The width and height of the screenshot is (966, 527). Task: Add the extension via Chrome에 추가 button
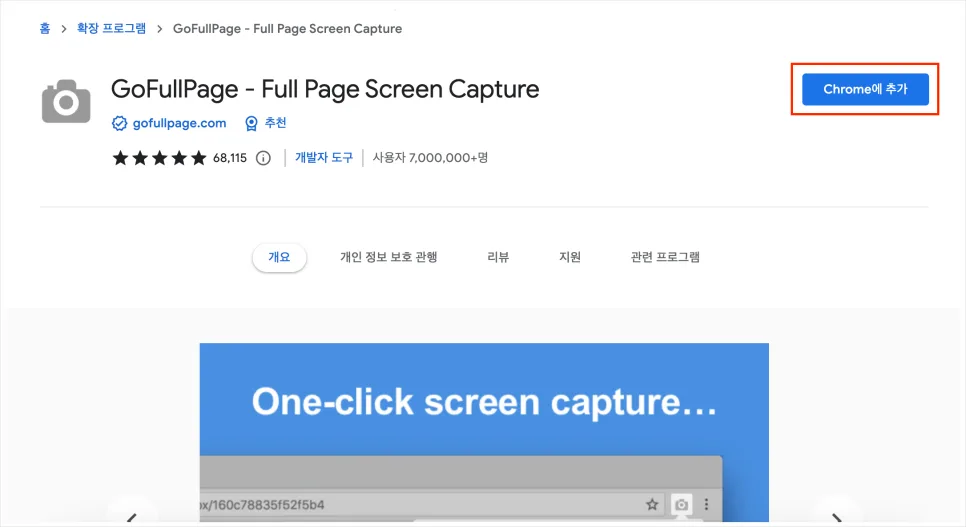click(x=865, y=89)
